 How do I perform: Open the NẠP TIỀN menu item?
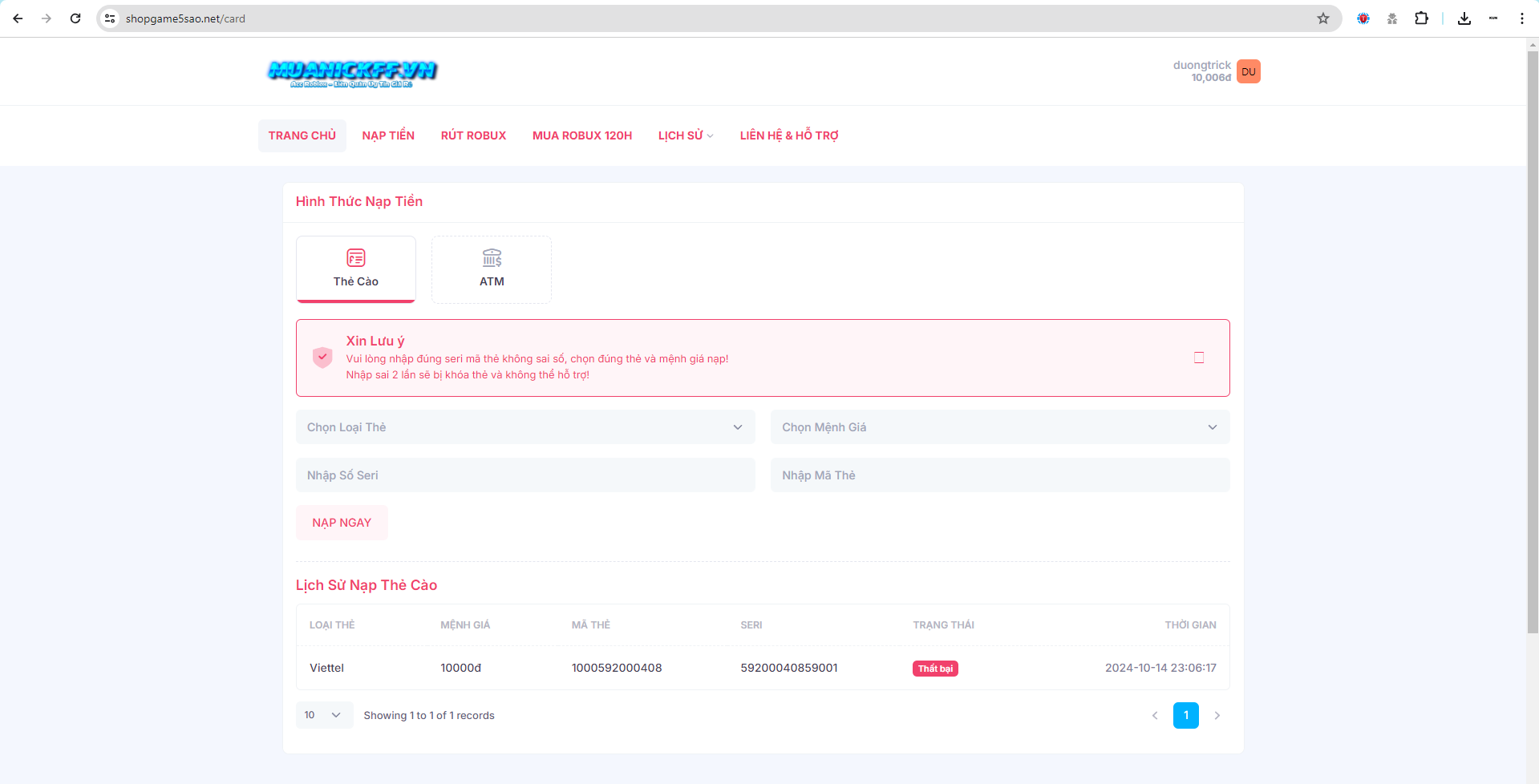tap(388, 135)
